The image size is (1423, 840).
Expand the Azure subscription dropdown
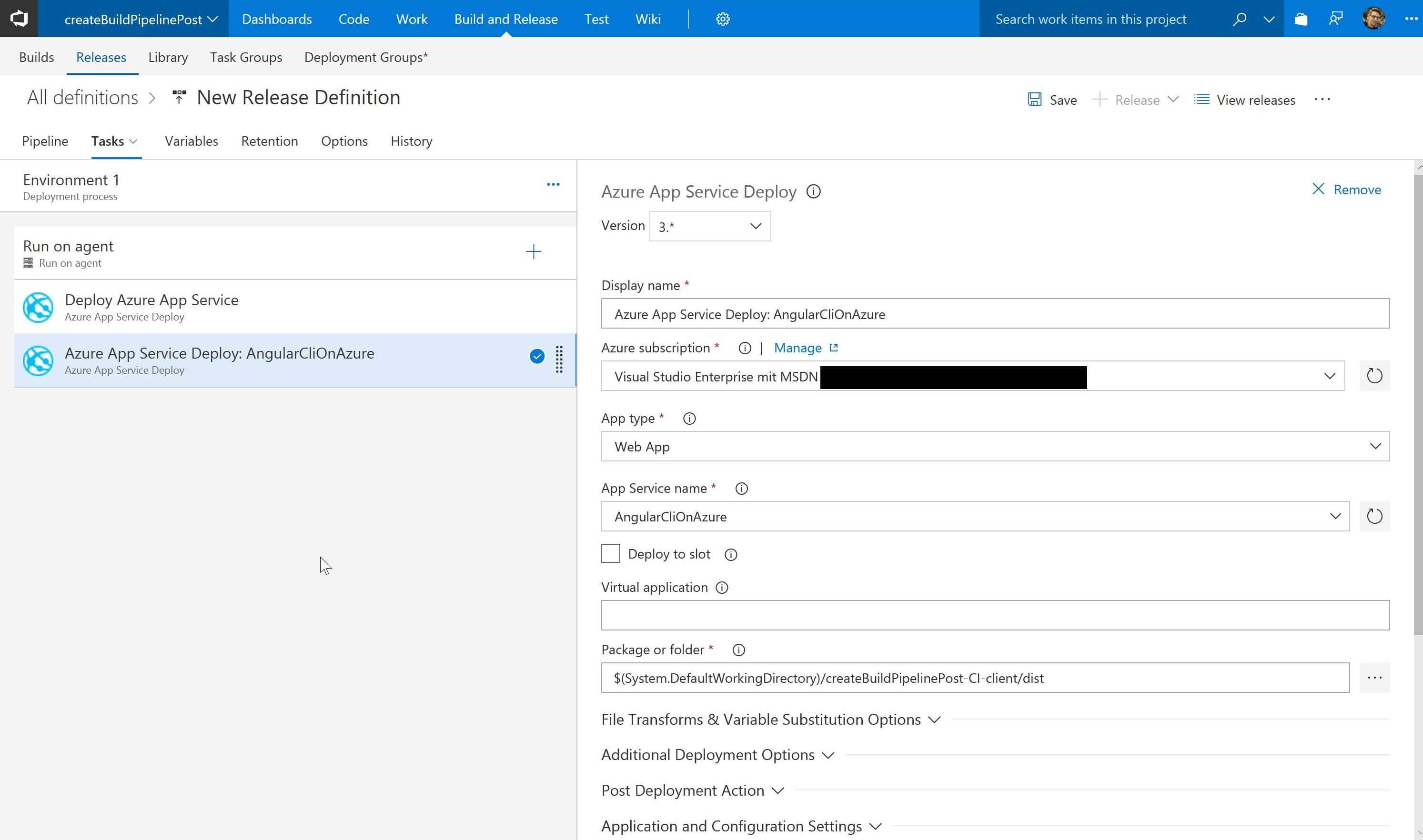click(1330, 376)
